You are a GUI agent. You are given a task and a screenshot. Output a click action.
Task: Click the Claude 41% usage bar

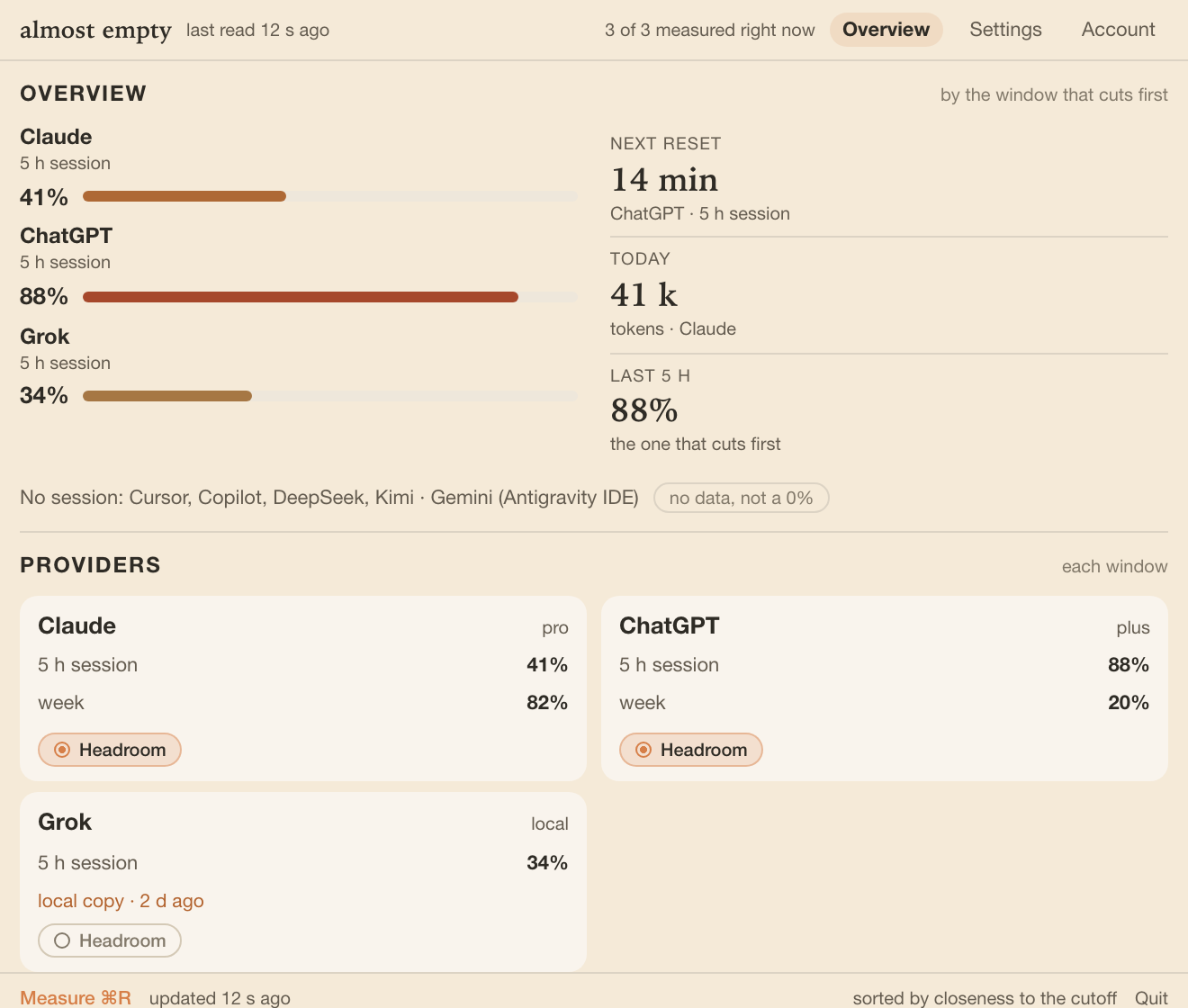click(x=329, y=196)
